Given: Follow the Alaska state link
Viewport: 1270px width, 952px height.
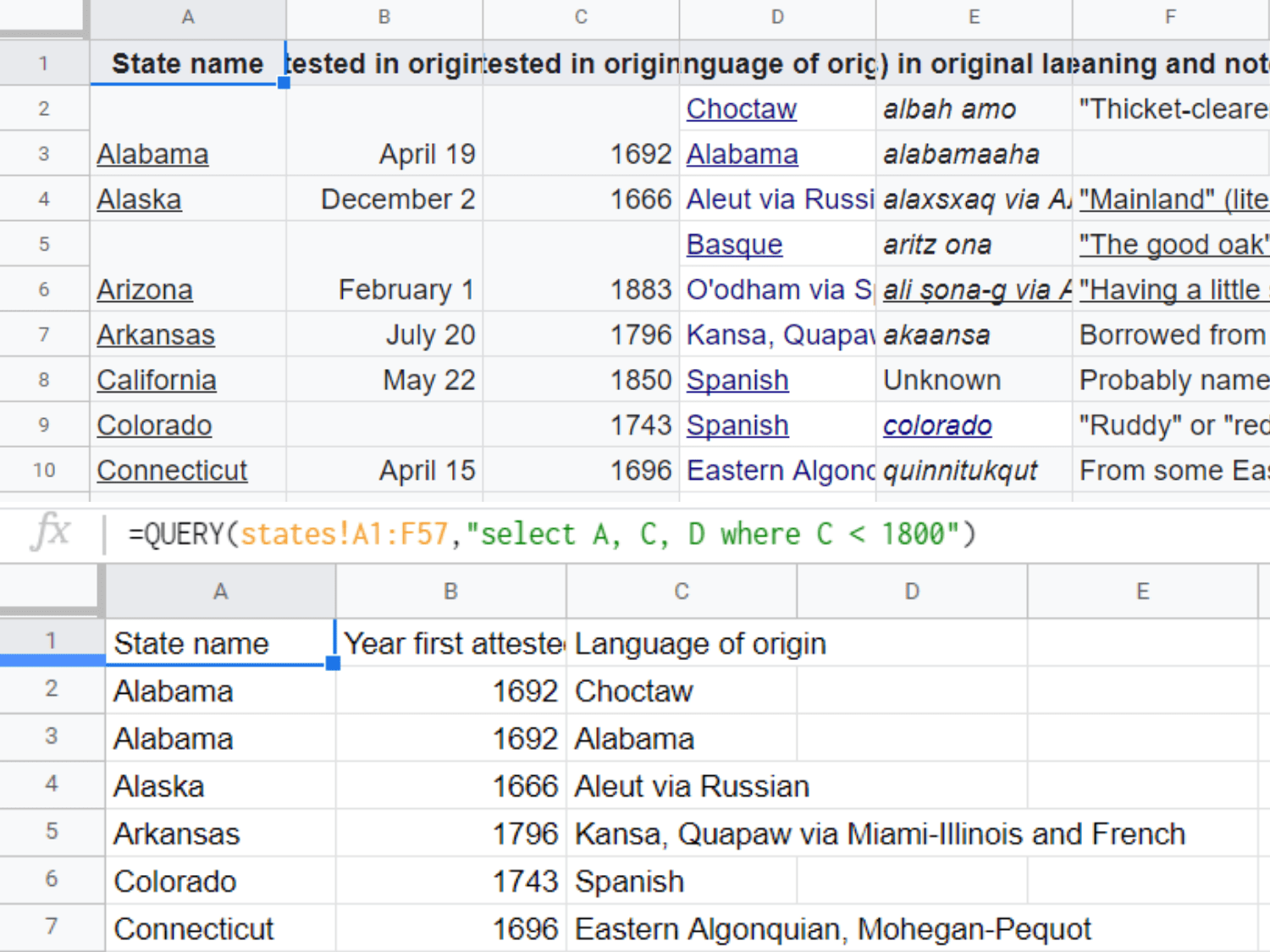Looking at the screenshot, I should click(x=139, y=200).
